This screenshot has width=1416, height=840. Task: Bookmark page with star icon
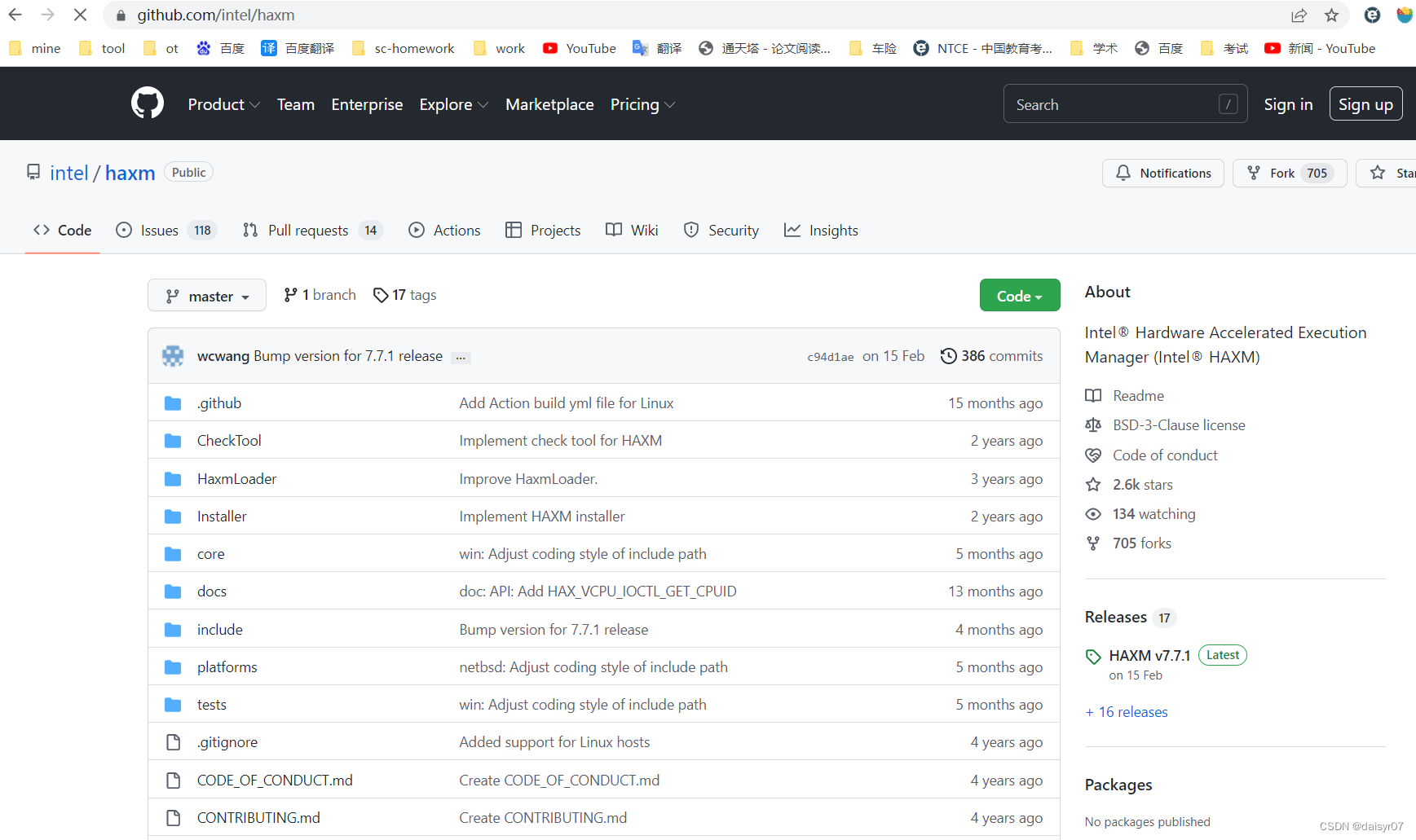tap(1331, 15)
